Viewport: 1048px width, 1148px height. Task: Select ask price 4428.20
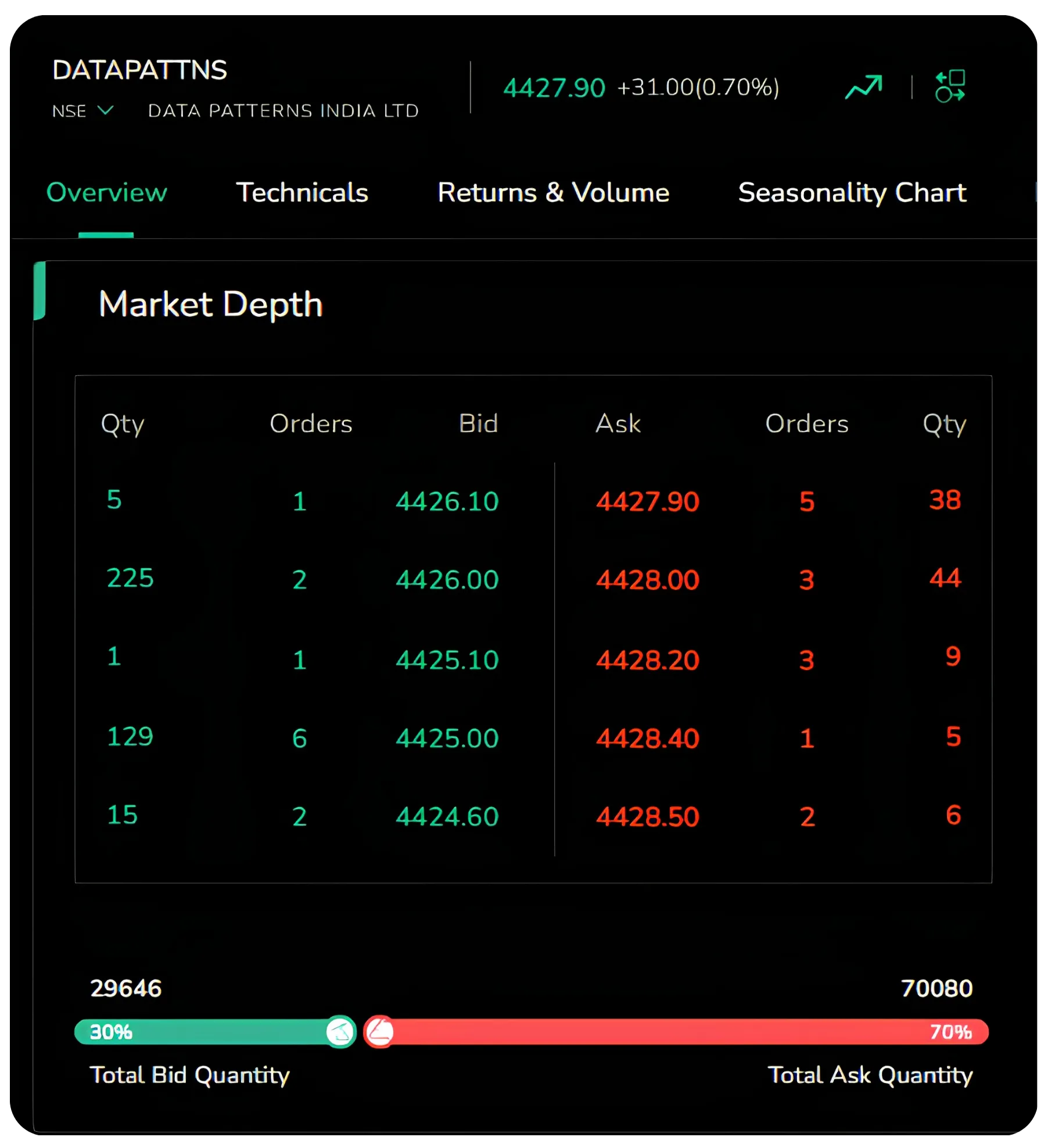pos(647,659)
